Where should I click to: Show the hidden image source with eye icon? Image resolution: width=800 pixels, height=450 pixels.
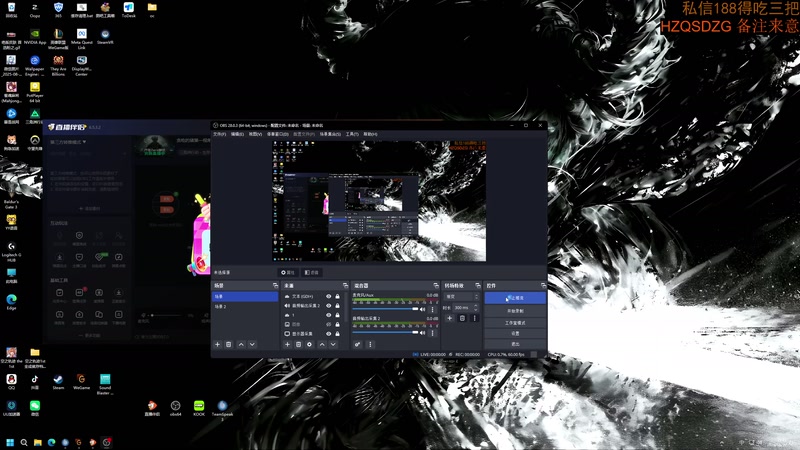point(329,324)
